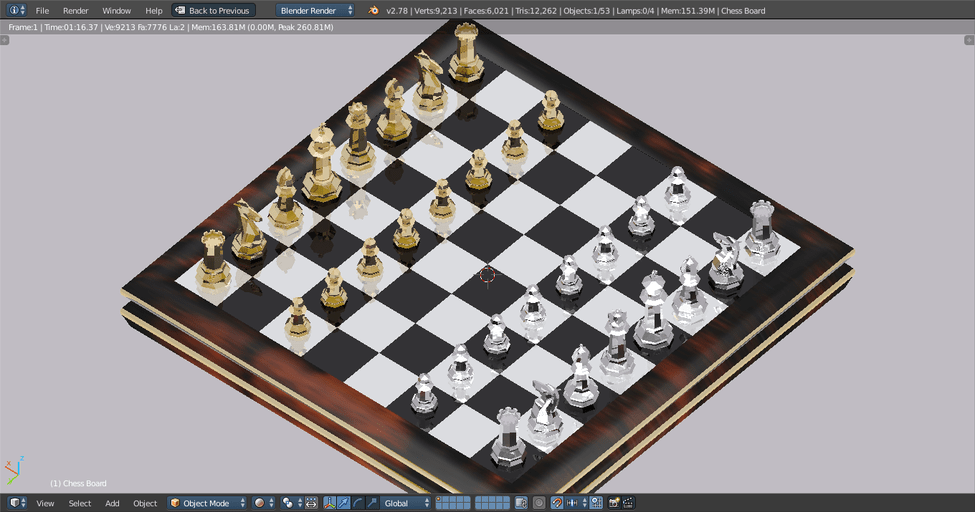Viewport: 975px width, 512px height.
Task: Click the OpenGL render image camera icon
Action: click(614, 503)
